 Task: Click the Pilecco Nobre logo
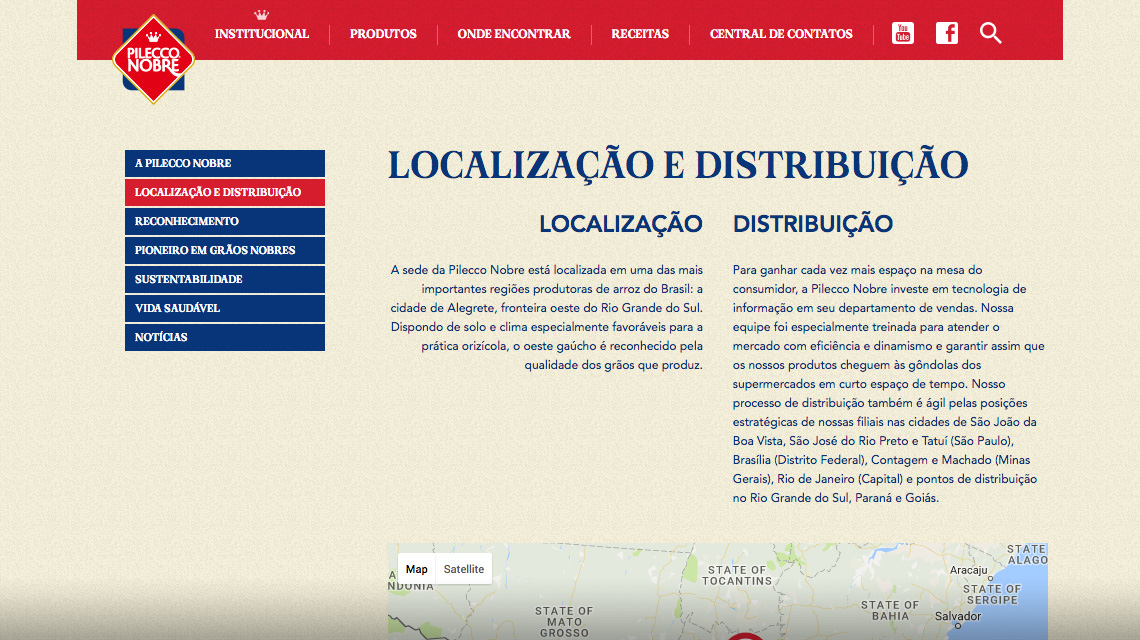click(153, 59)
